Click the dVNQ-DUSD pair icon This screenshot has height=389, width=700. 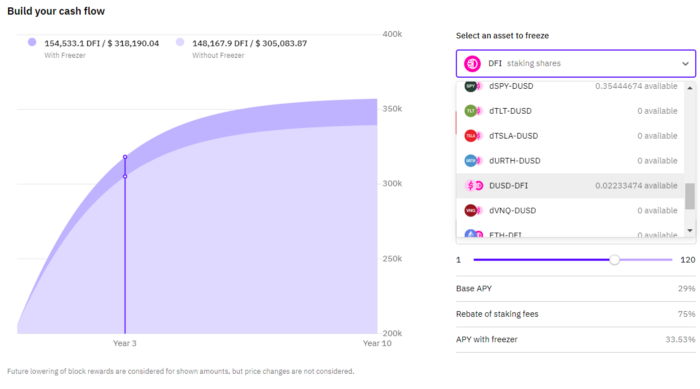[474, 210]
